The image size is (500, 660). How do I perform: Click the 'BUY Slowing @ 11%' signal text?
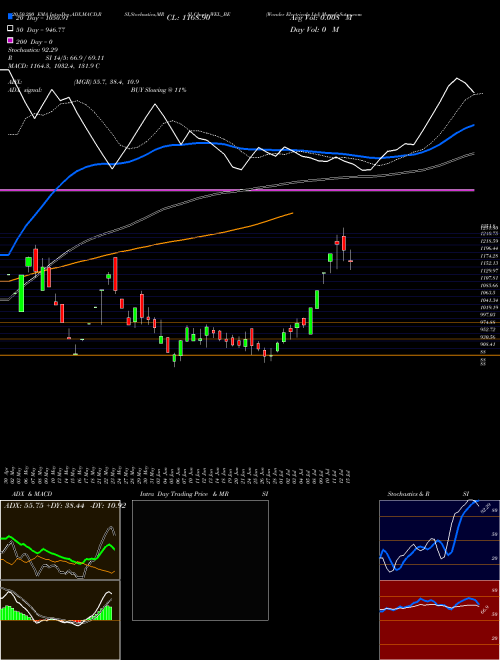point(159,90)
